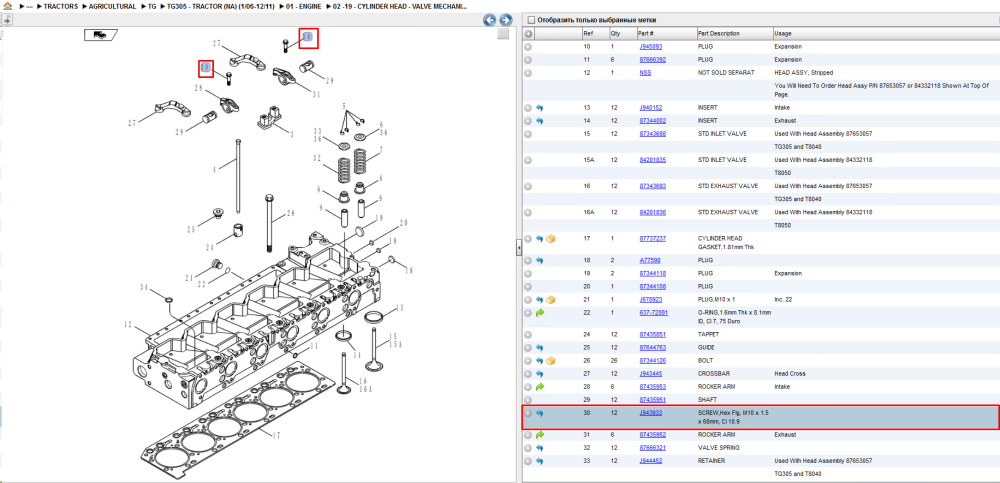Click the blue arrow icon for ref 18 PLUG
Viewport: 1000px width, 483px height.
(x=540, y=260)
